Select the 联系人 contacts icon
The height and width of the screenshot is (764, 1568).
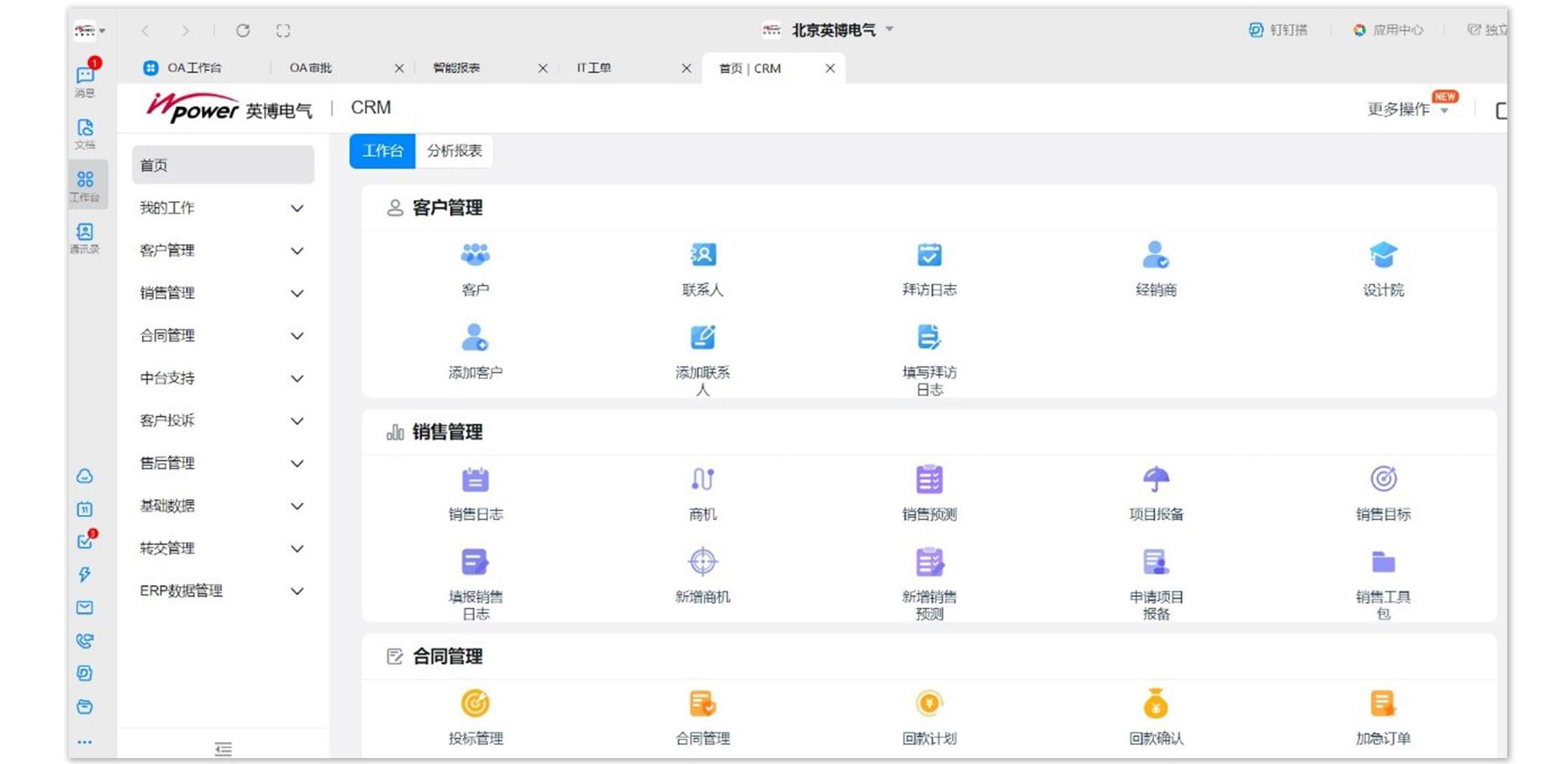pos(702,269)
